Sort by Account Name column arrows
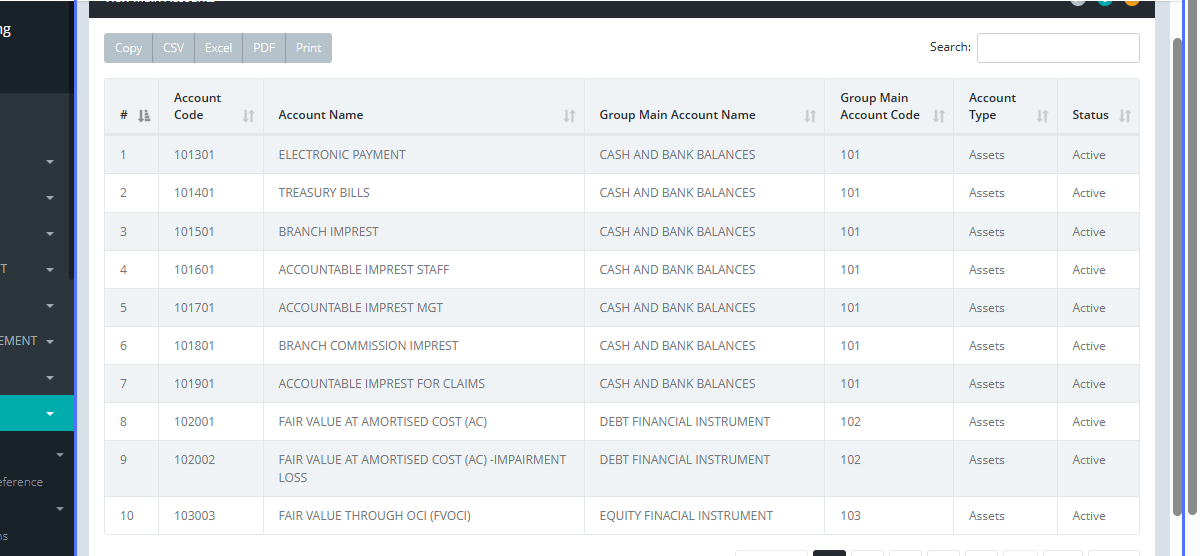This screenshot has height=556, width=1200. [570, 116]
